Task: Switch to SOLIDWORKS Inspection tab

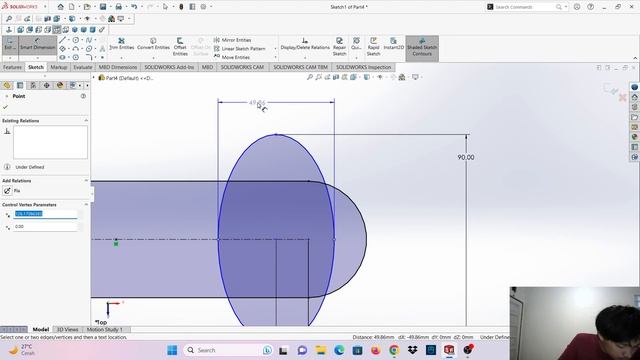Action: tap(363, 67)
